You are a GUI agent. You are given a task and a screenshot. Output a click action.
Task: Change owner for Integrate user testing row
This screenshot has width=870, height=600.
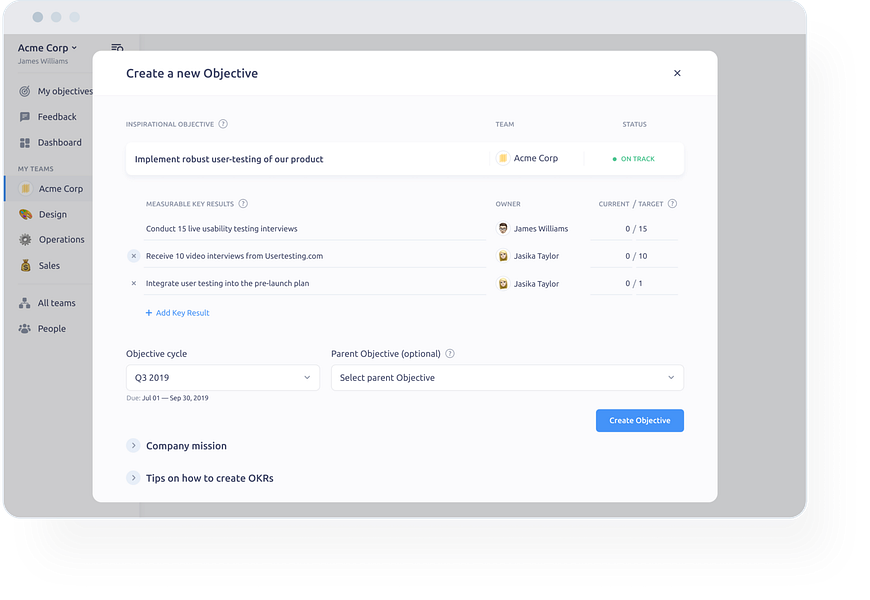(x=528, y=284)
